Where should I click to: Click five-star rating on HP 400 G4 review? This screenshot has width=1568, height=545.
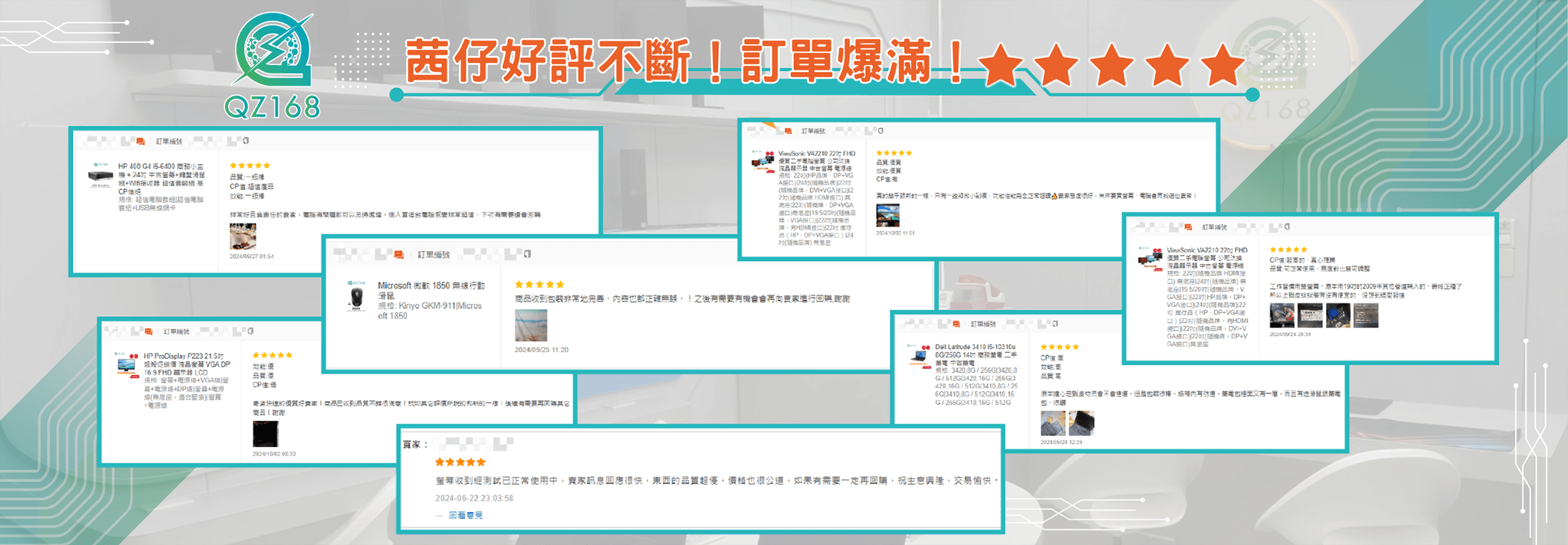coord(250,165)
